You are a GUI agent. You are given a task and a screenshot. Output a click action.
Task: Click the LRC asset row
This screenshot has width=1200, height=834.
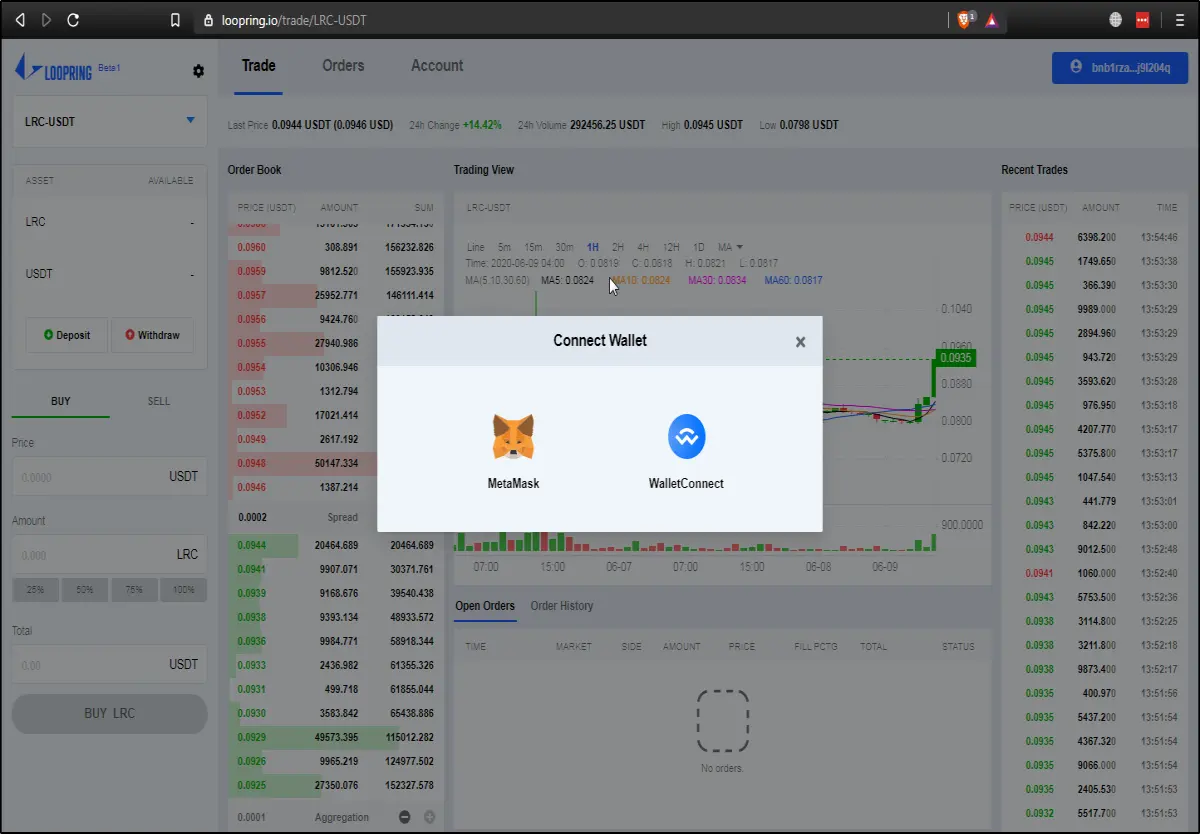tap(110, 222)
